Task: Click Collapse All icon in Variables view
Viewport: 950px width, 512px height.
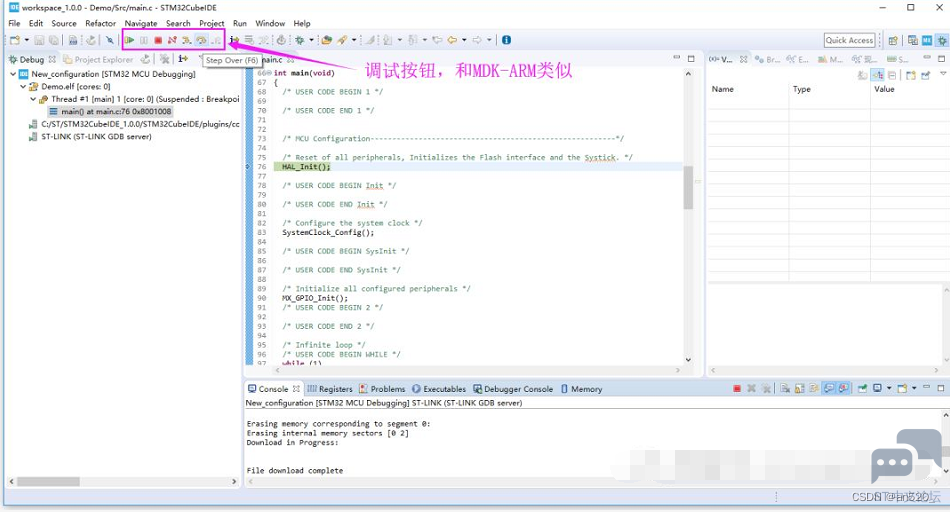Action: [x=892, y=75]
